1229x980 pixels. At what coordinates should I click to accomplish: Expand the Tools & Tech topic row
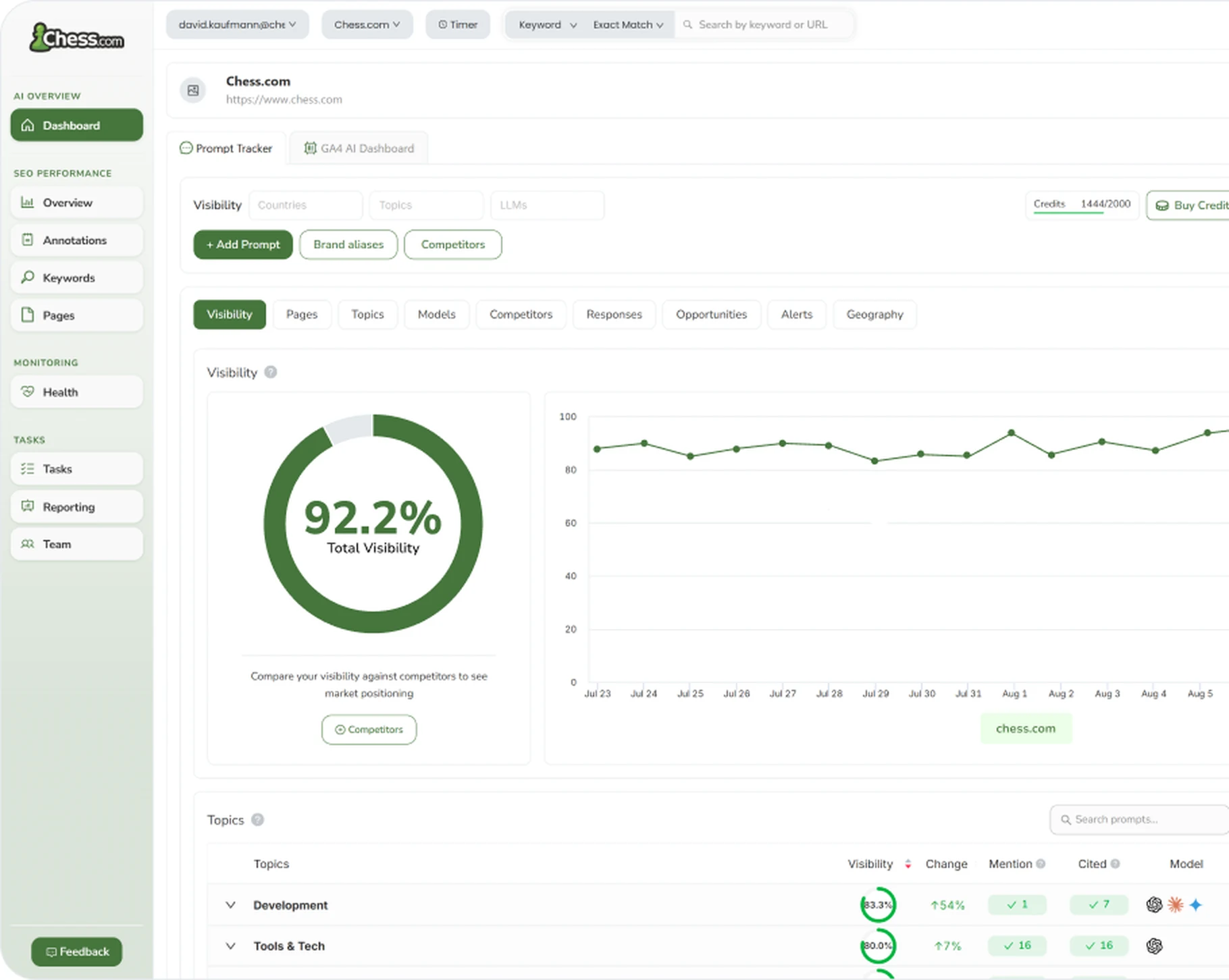tap(230, 946)
